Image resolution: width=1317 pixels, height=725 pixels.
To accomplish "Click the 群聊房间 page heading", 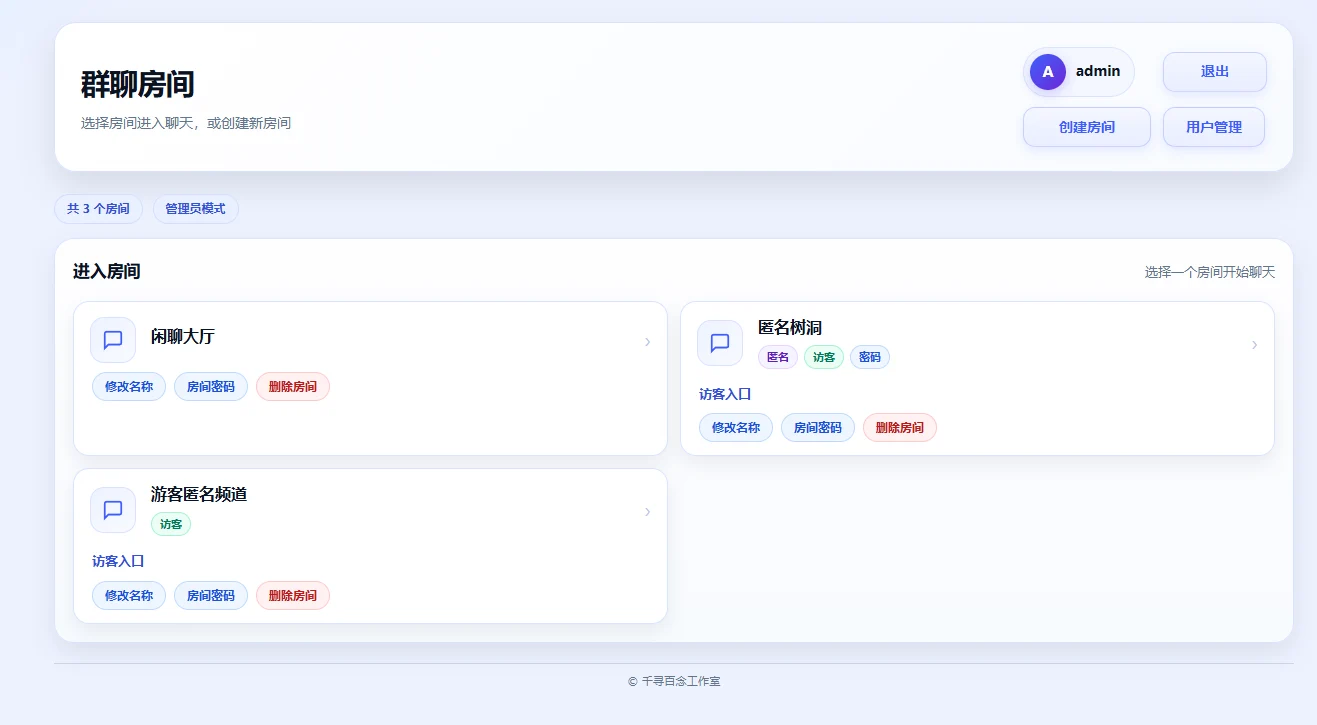I will pyautogui.click(x=138, y=85).
